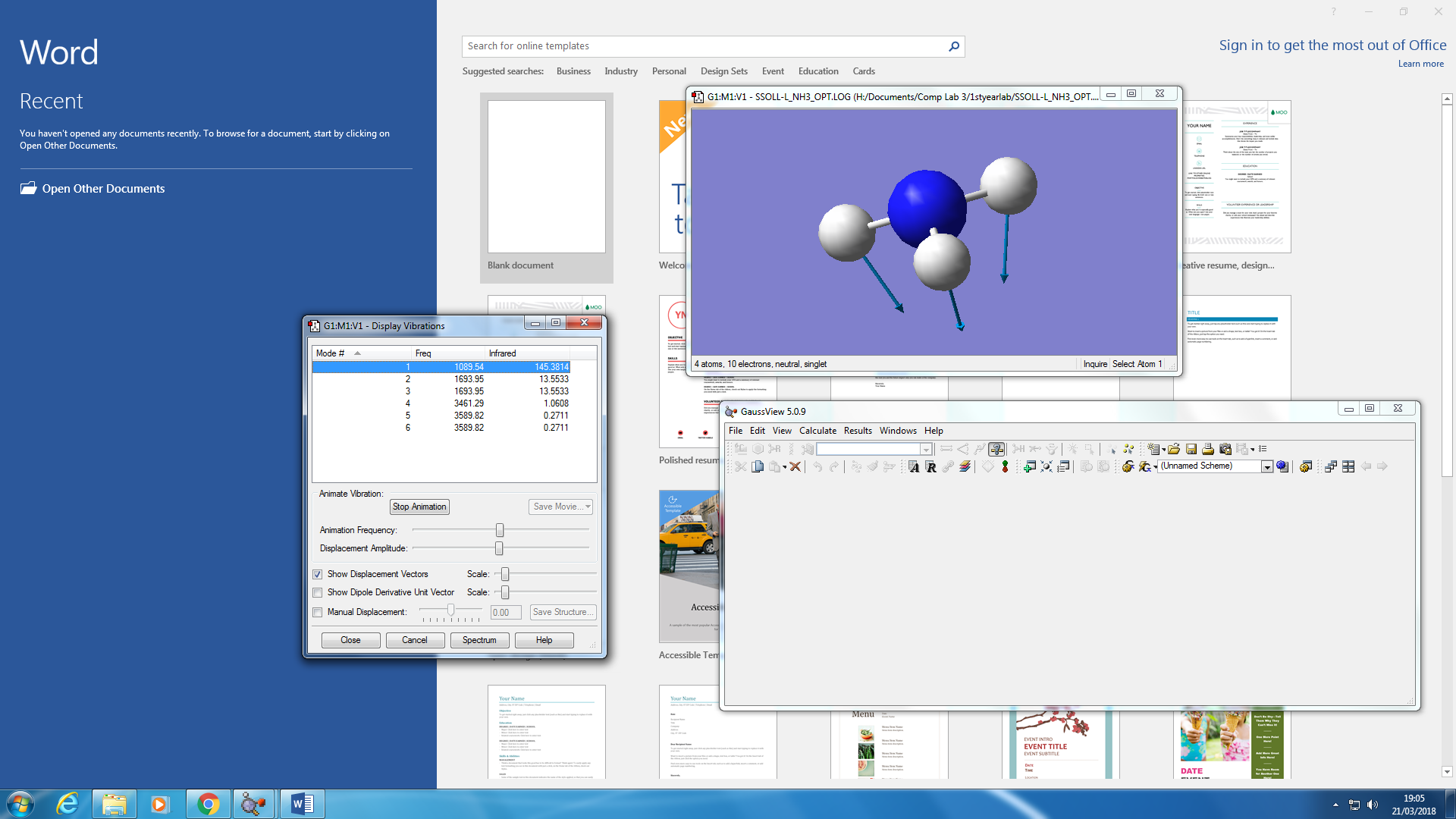This screenshot has height=819, width=1456.
Task: Click the red Delete X icon
Action: coord(795,466)
